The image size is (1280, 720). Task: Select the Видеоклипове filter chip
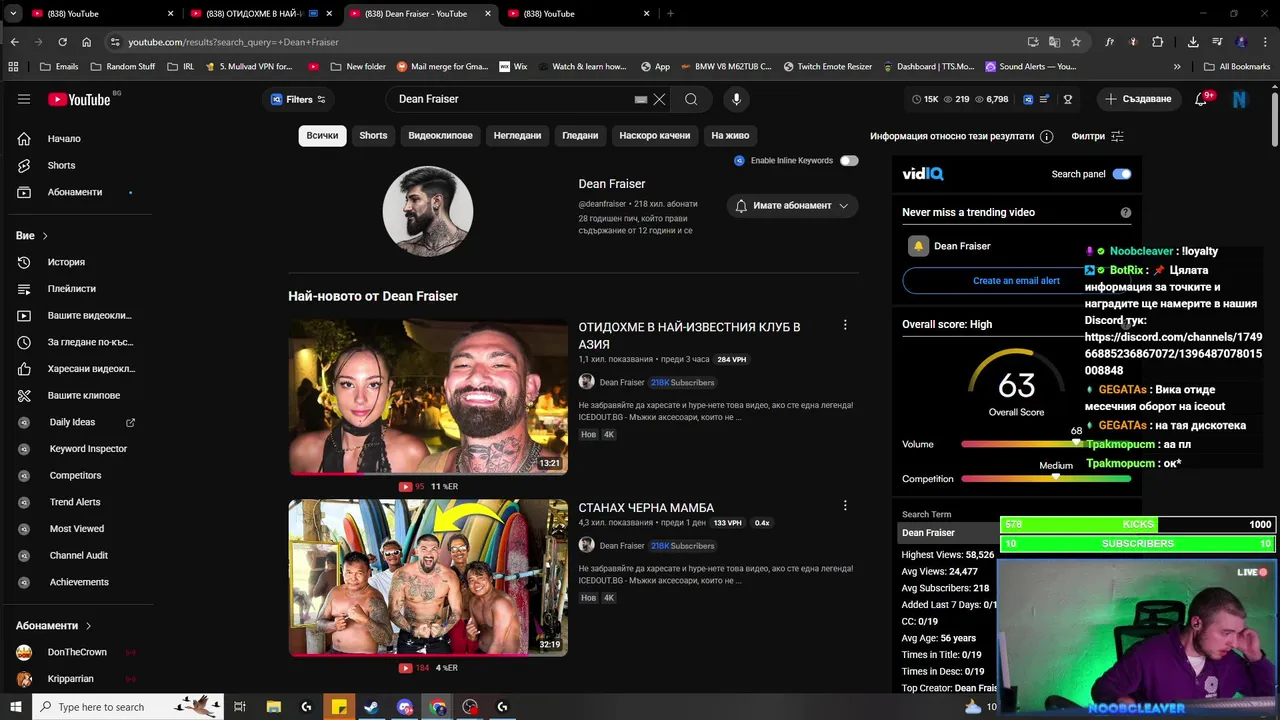click(440, 136)
